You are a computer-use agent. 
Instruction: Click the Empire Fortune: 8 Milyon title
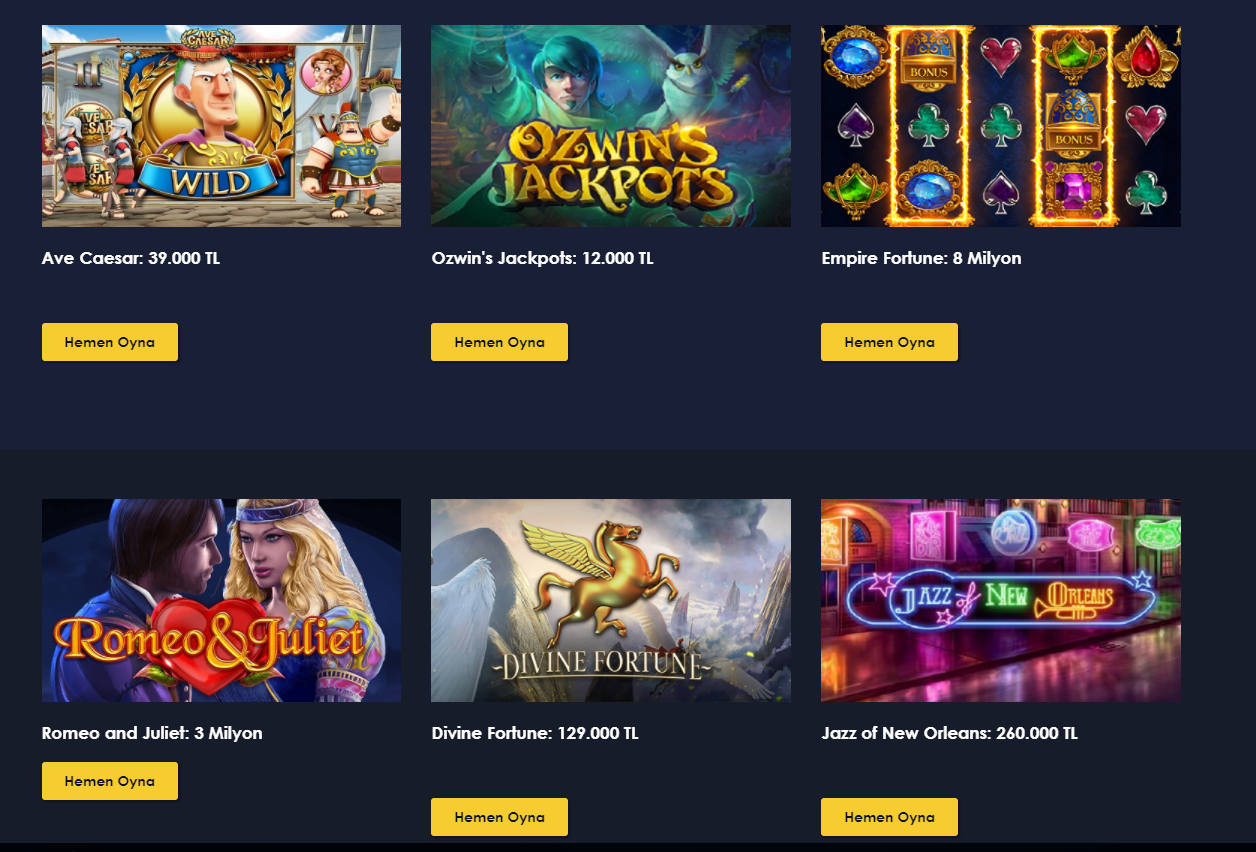[x=922, y=258]
